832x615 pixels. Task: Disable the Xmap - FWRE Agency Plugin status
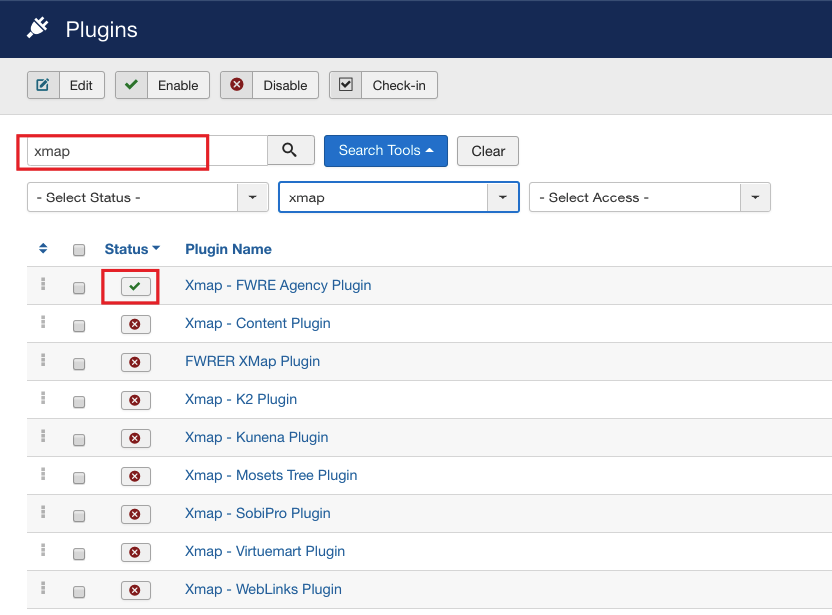tap(135, 287)
